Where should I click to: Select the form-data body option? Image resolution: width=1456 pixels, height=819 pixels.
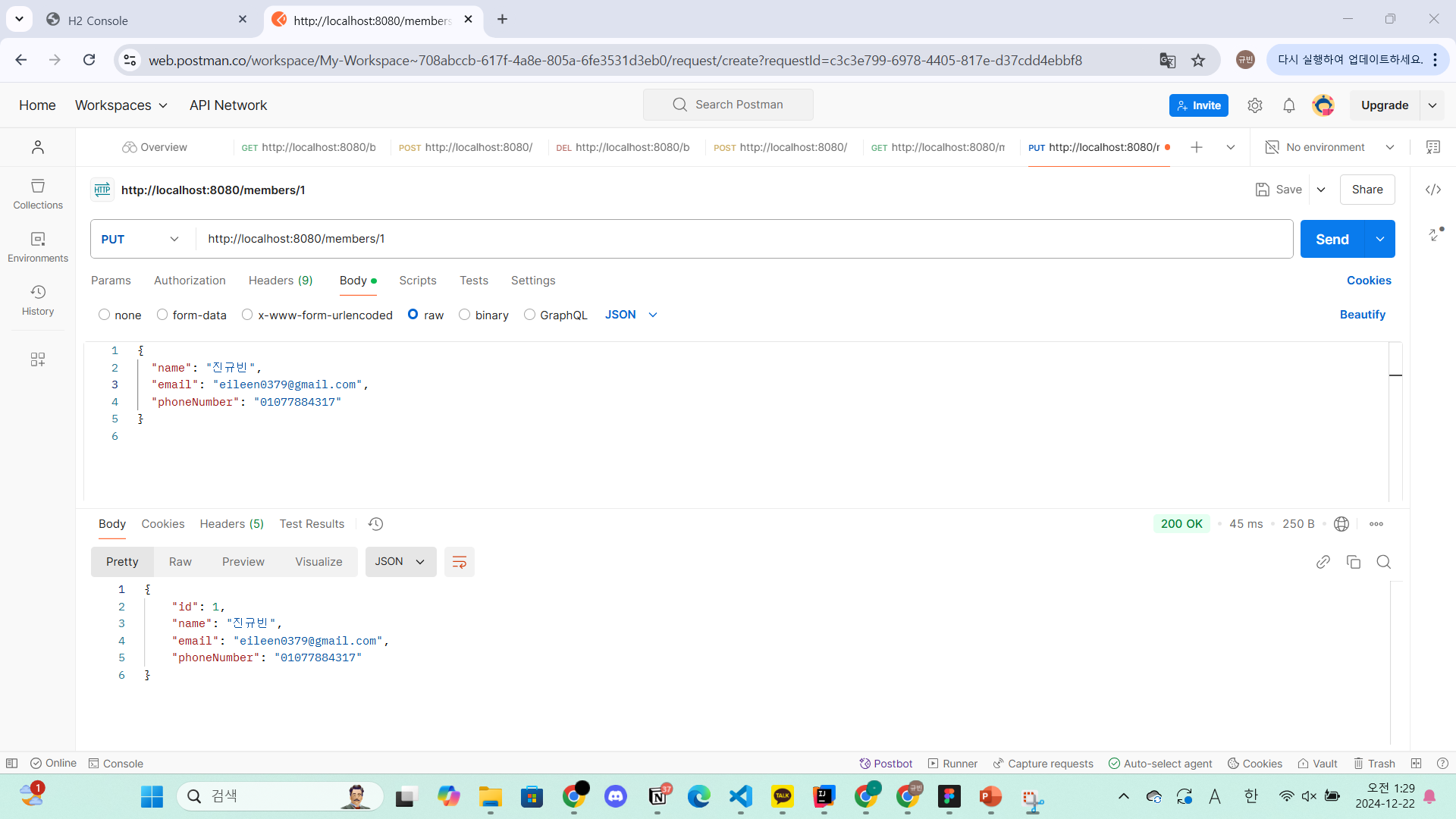coord(162,315)
